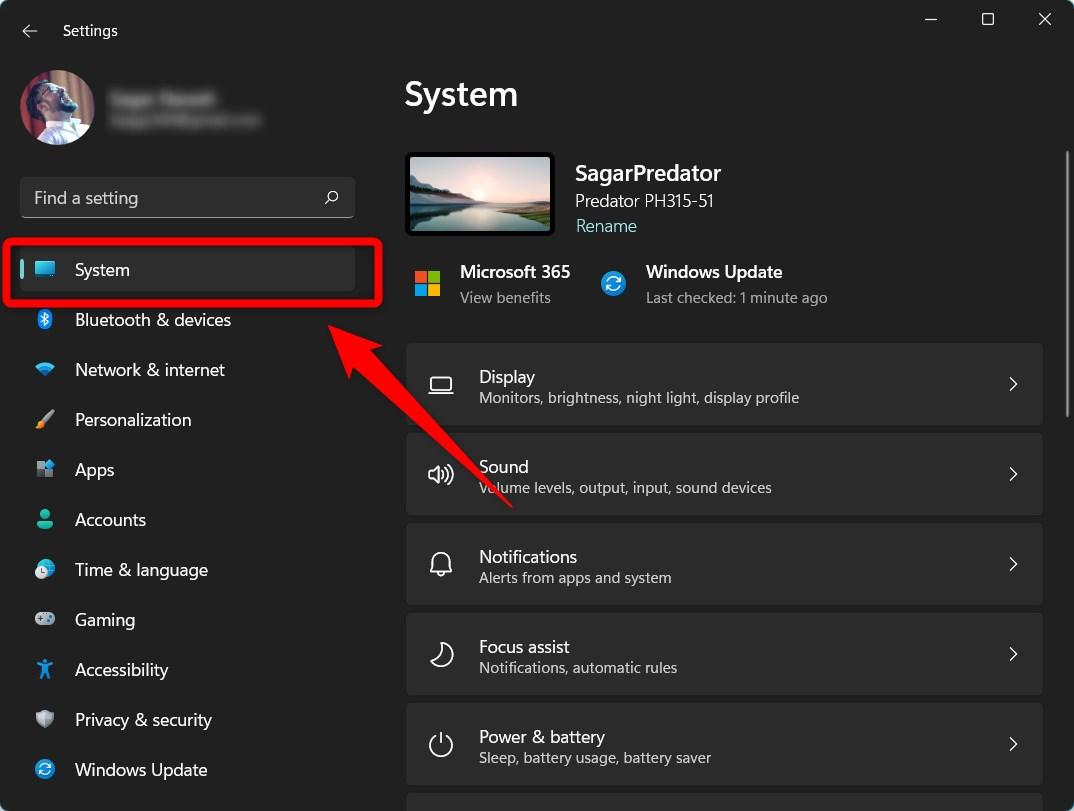Click the Rename link under SagarPredator
1074x811 pixels.
point(606,226)
